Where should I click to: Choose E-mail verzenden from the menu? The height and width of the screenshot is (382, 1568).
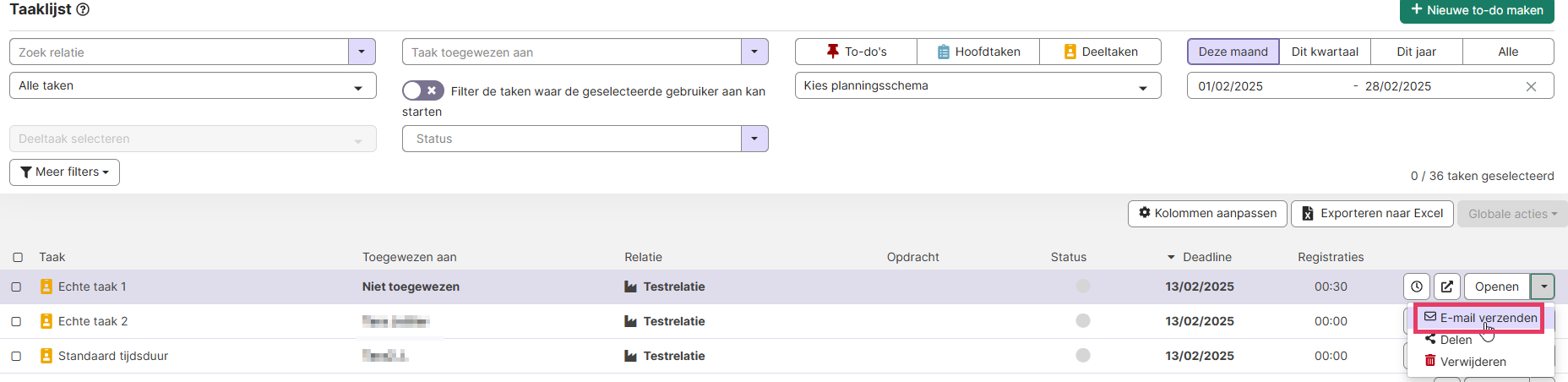click(x=1479, y=318)
